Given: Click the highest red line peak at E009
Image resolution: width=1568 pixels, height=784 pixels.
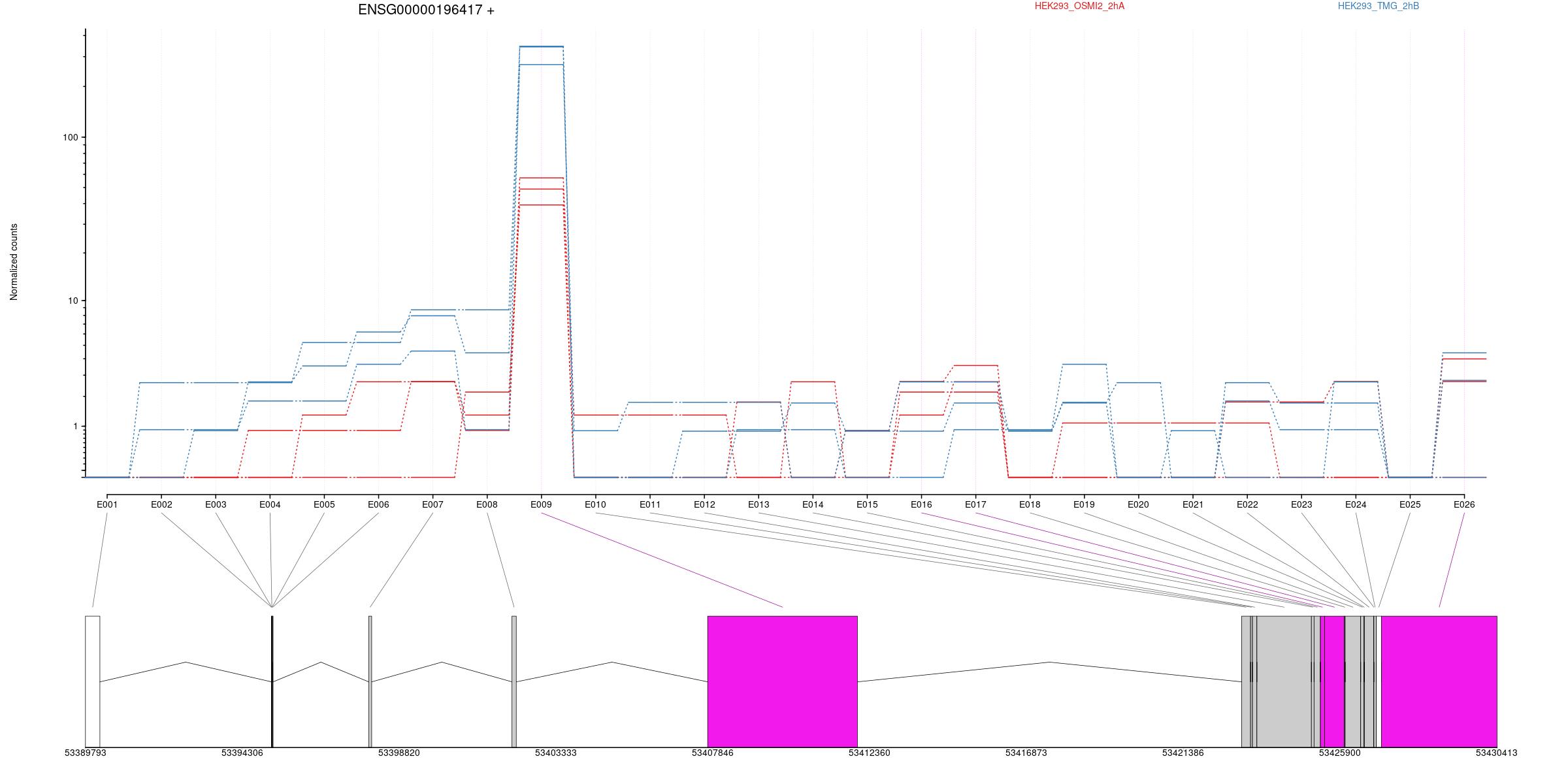Looking at the screenshot, I should pyautogui.click(x=541, y=178).
